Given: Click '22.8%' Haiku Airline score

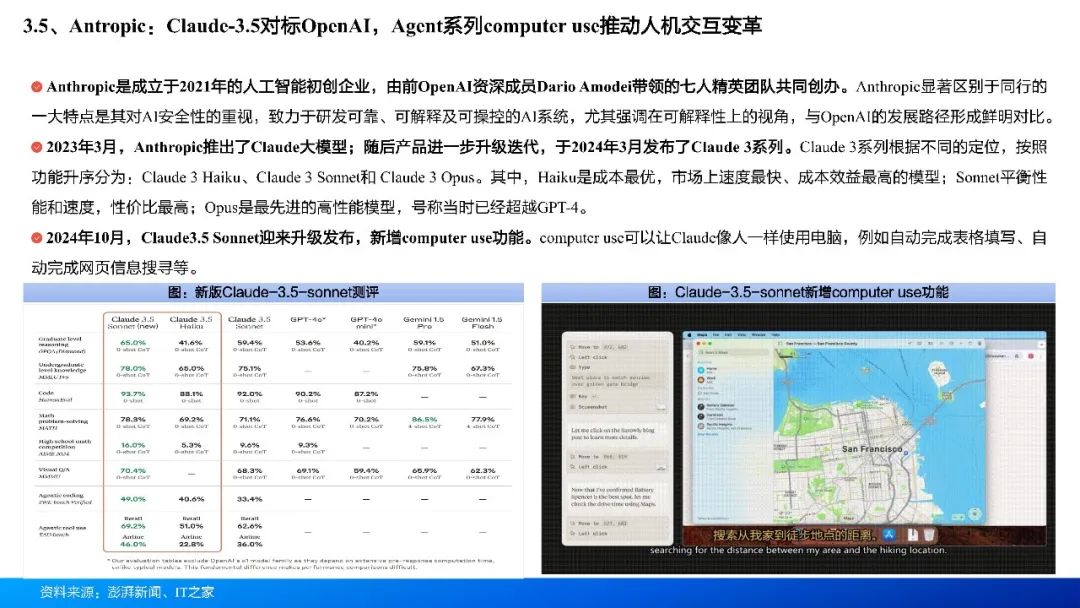Looking at the screenshot, I should (191, 543).
